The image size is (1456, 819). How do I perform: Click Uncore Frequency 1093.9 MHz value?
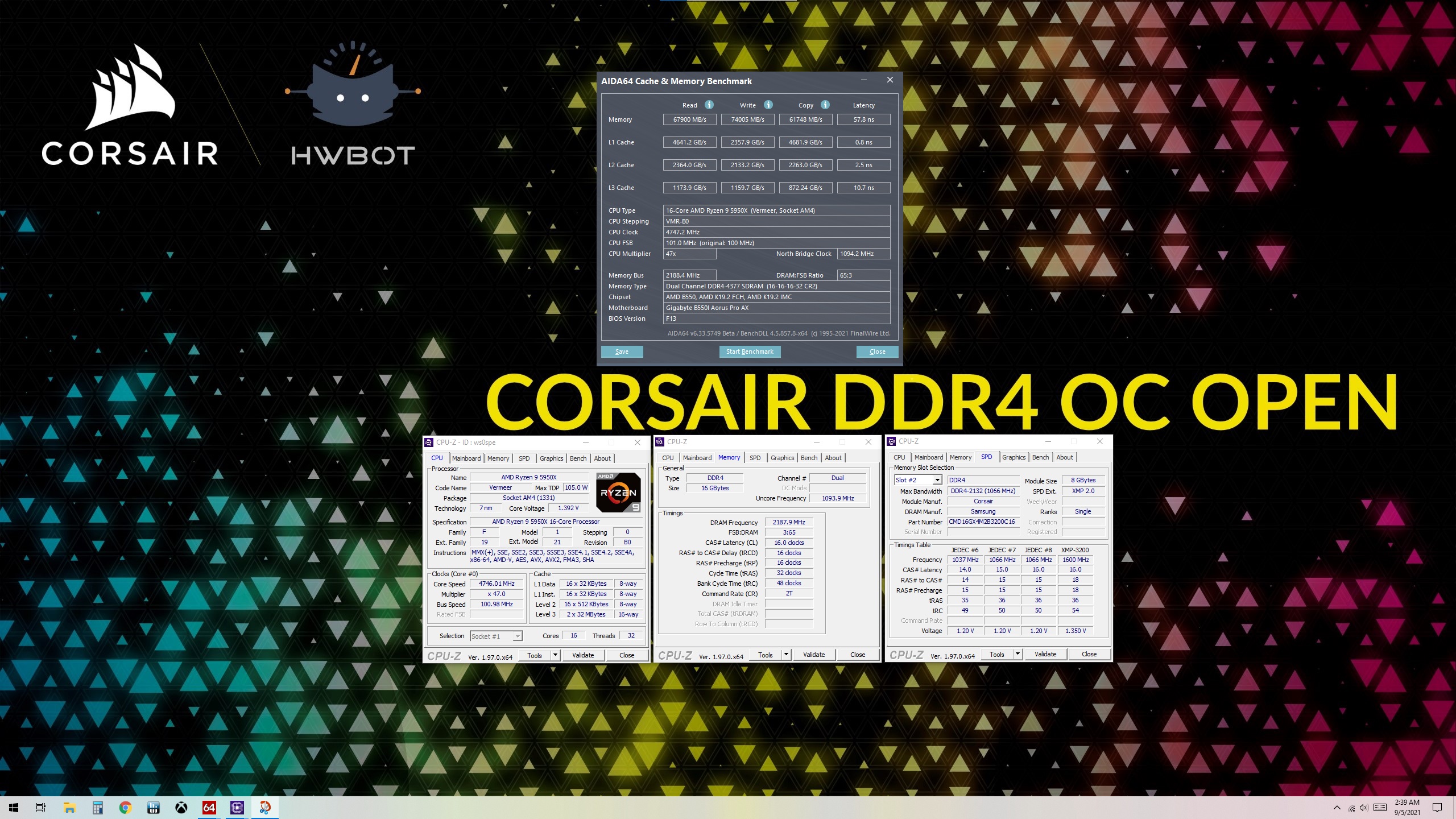[838, 498]
